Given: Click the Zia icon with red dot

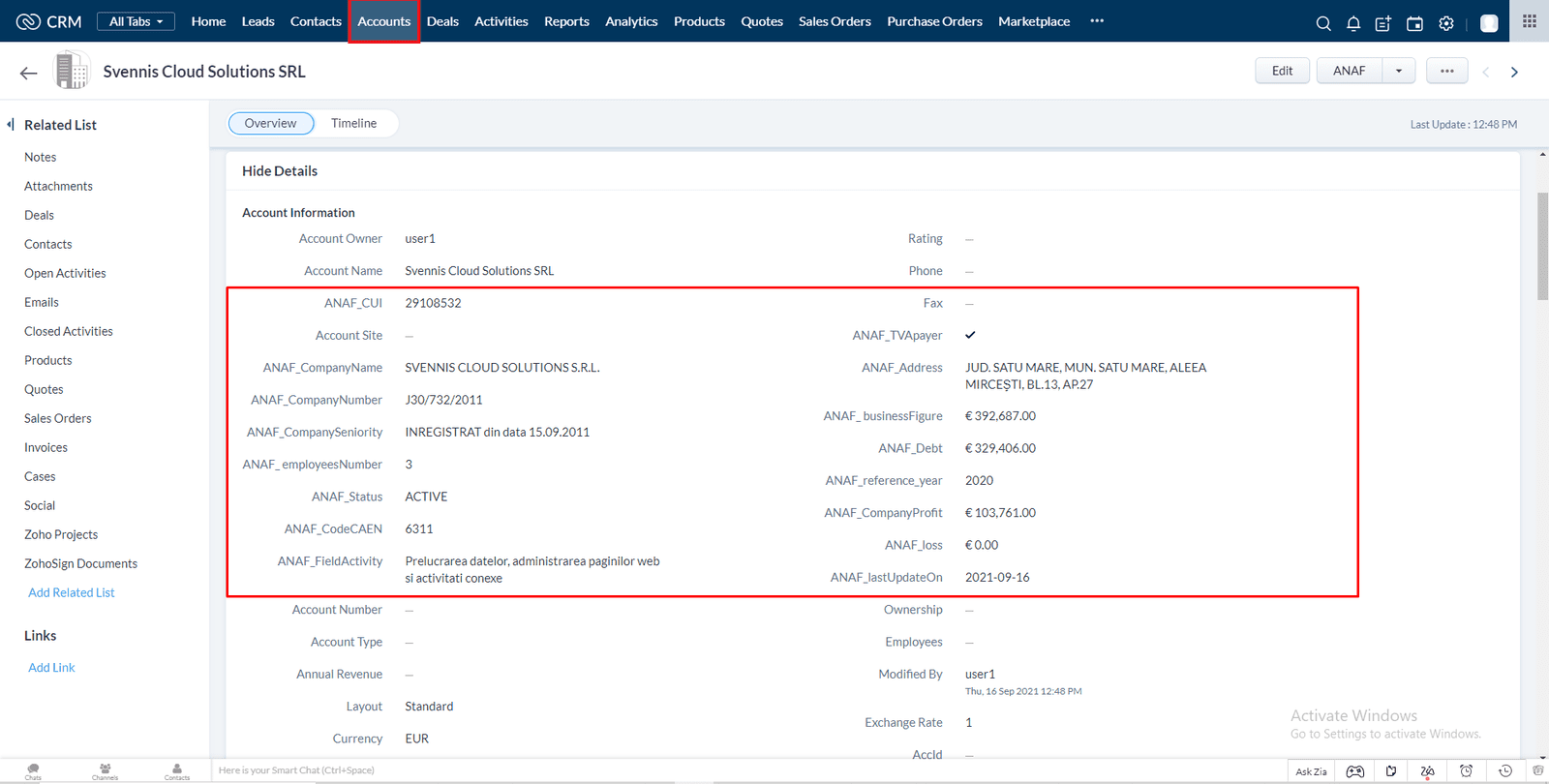Looking at the screenshot, I should click(x=1427, y=771).
